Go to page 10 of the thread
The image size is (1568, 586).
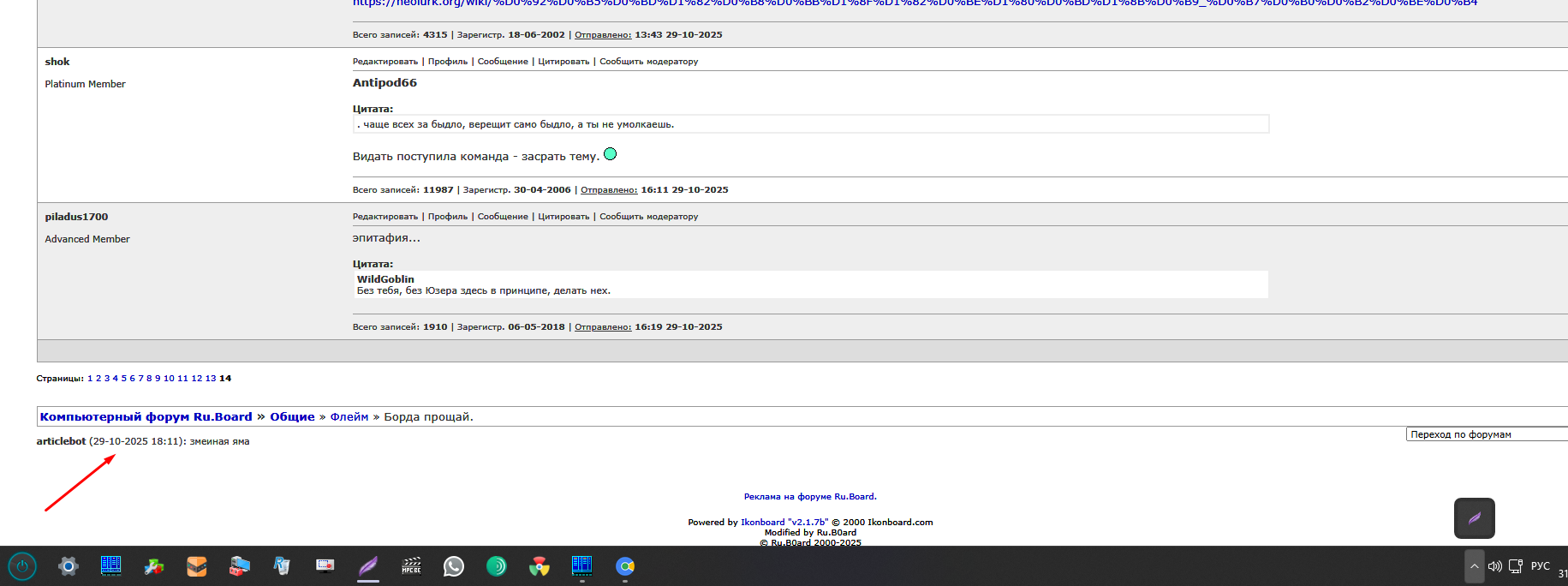[x=169, y=379]
